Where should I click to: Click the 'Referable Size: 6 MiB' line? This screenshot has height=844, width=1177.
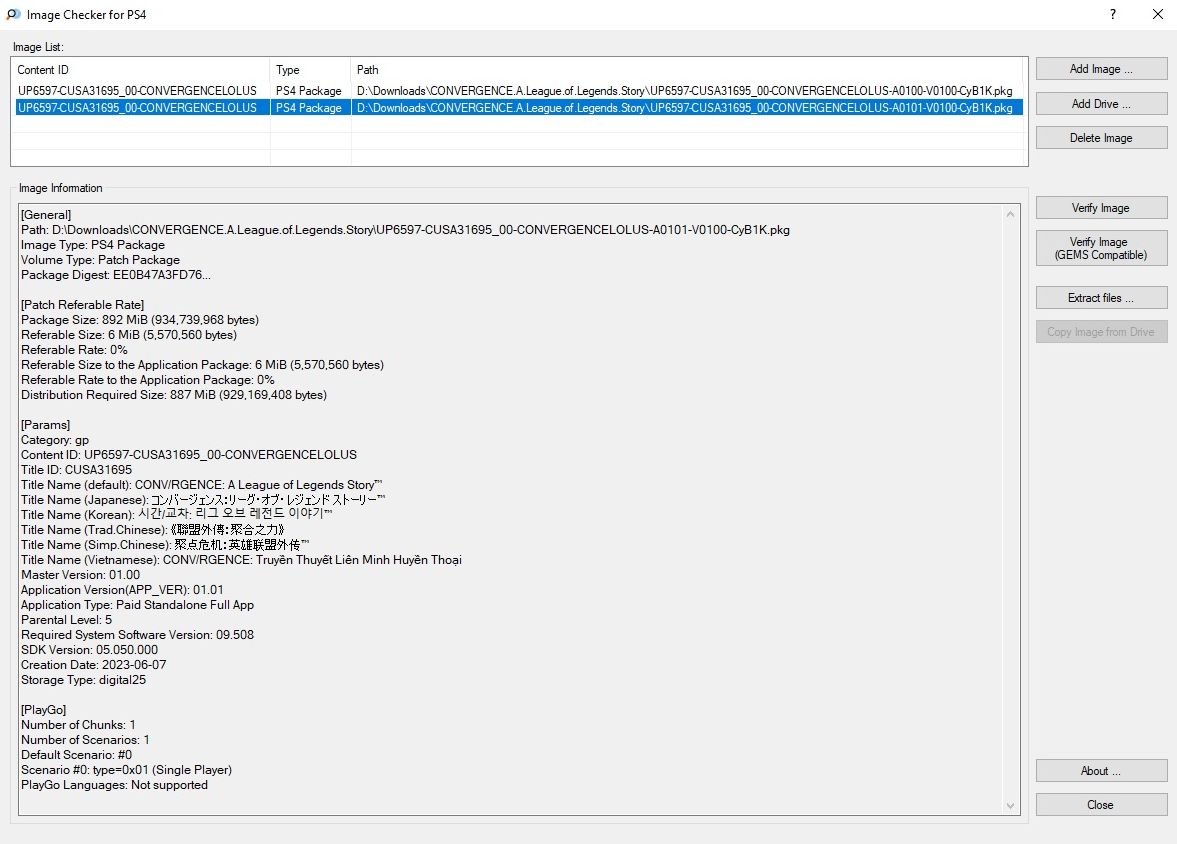click(129, 335)
